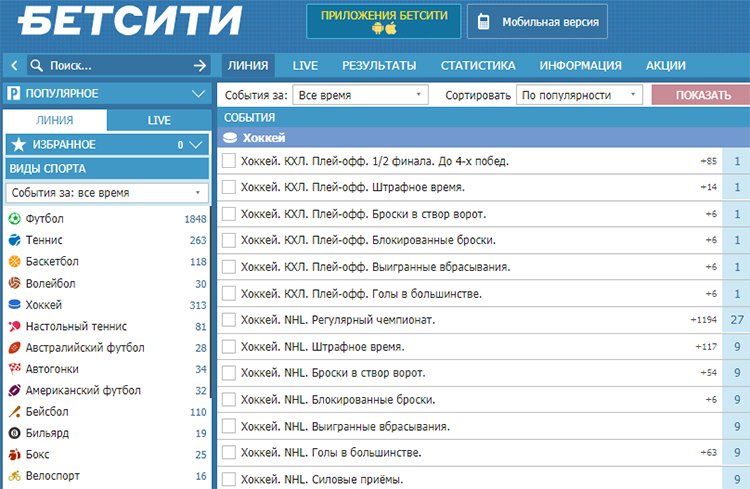Click in the Поиск search field

(117, 65)
